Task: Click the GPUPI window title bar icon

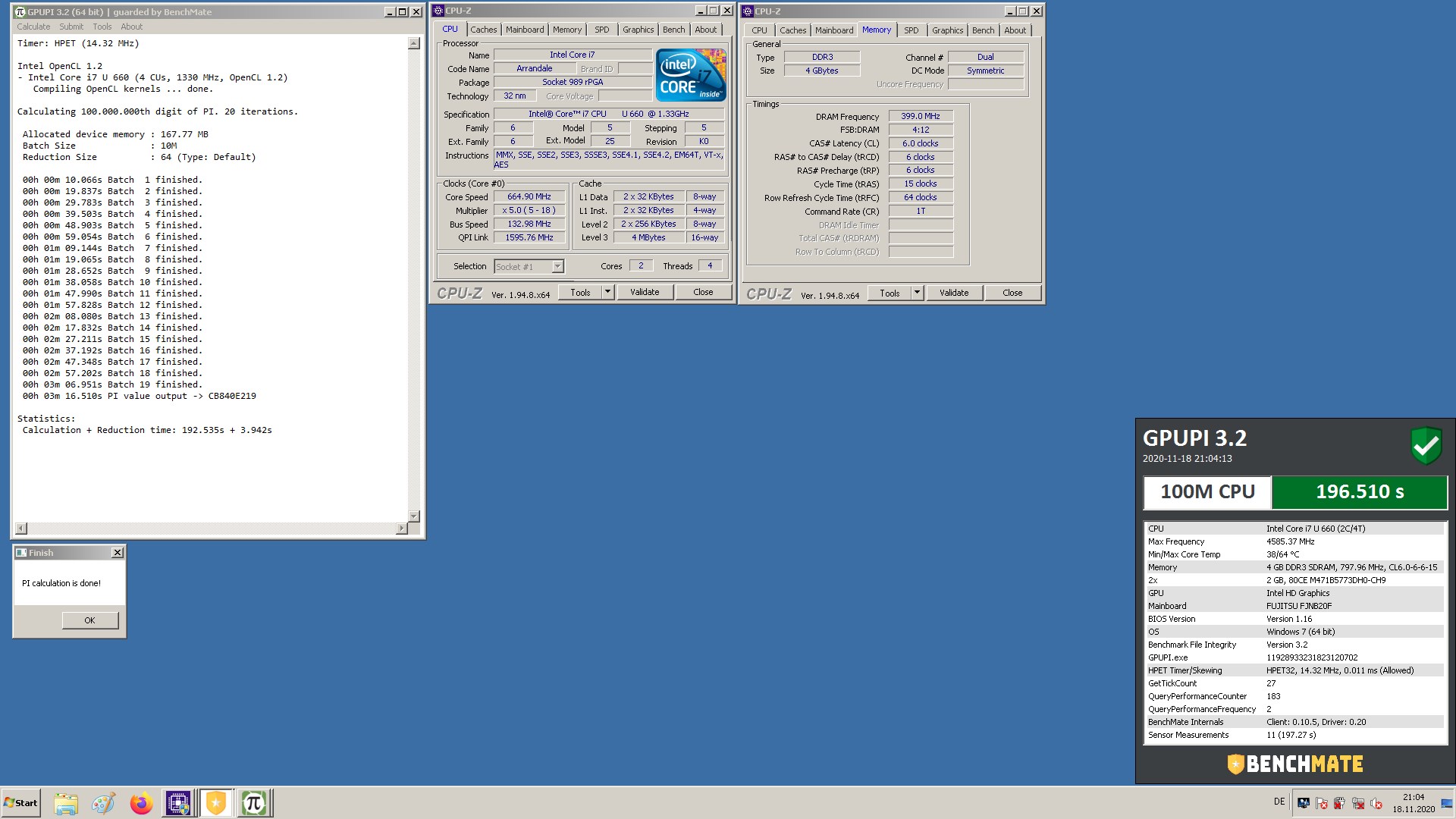Action: point(20,12)
